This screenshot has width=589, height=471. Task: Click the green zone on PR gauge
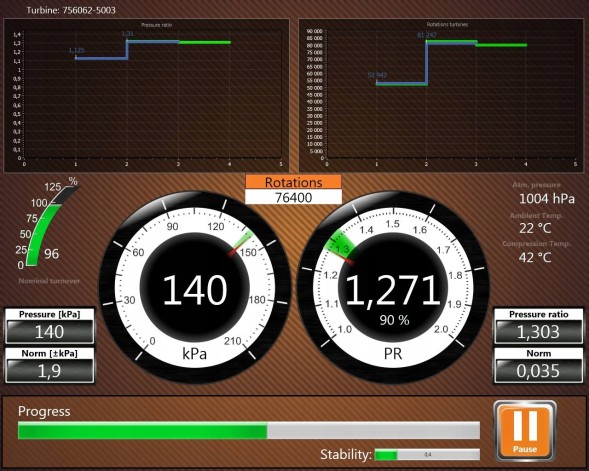tap(340, 245)
